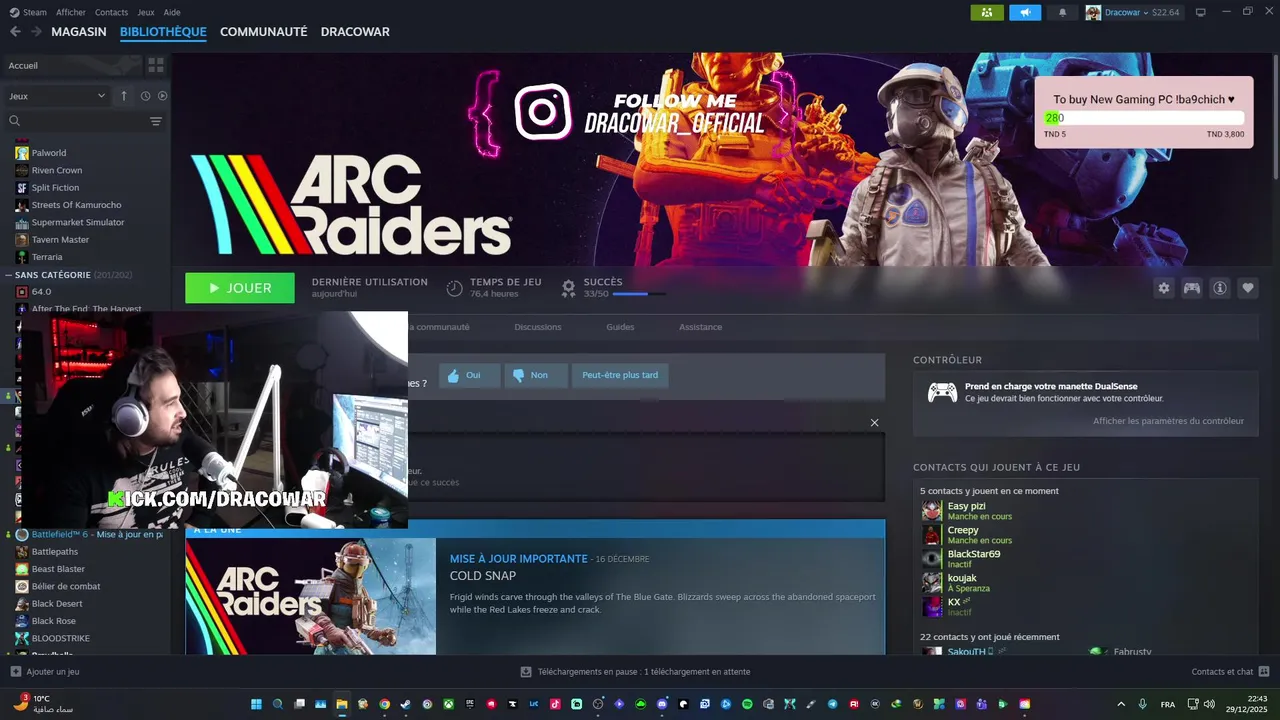The width and height of the screenshot is (1280, 720).
Task: Open the Aide menu
Action: pyautogui.click(x=172, y=12)
